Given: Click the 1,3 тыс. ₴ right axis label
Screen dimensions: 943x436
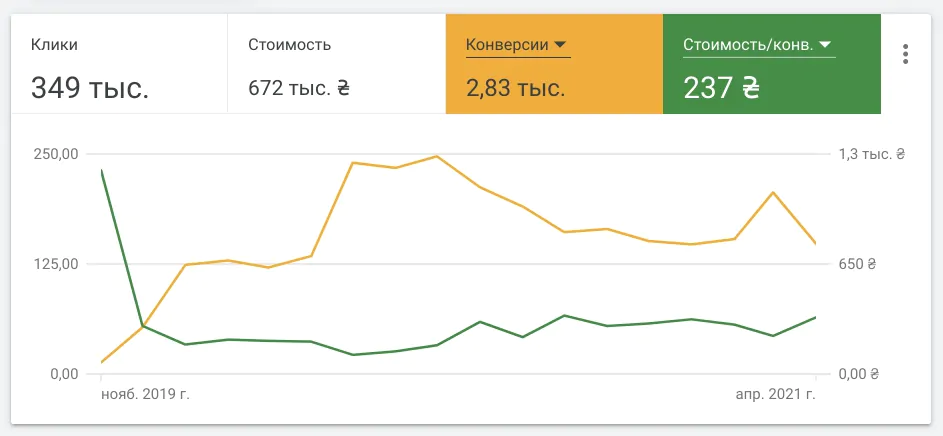Looking at the screenshot, I should [871, 154].
